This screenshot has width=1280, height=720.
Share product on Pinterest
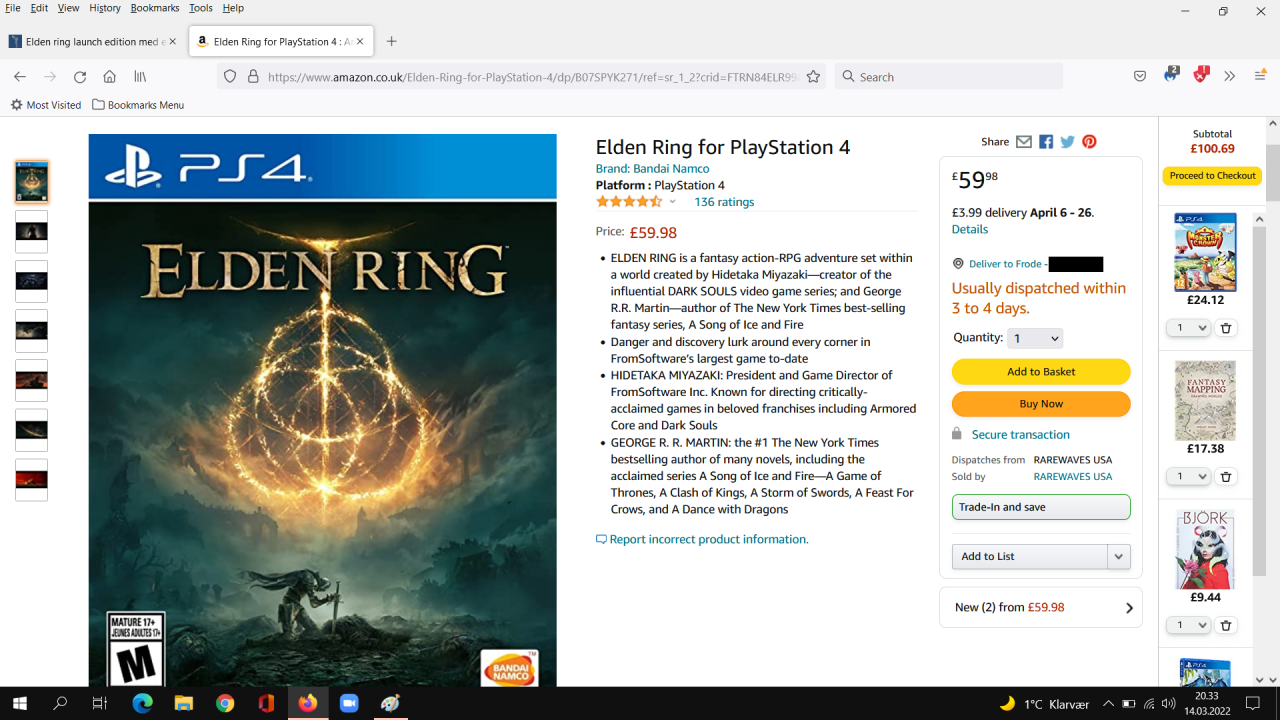[1089, 142]
